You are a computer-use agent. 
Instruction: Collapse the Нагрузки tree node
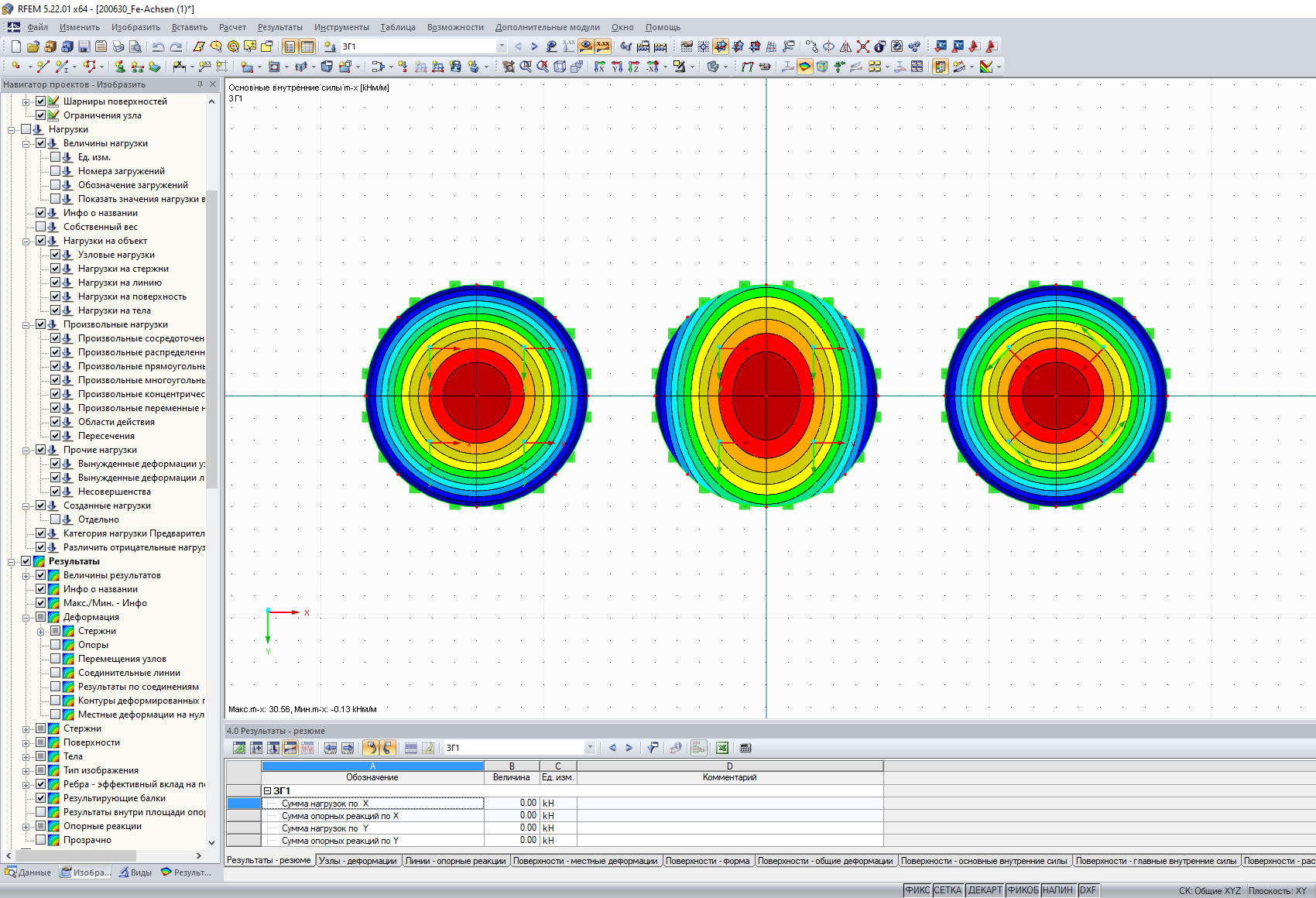pos(12,129)
